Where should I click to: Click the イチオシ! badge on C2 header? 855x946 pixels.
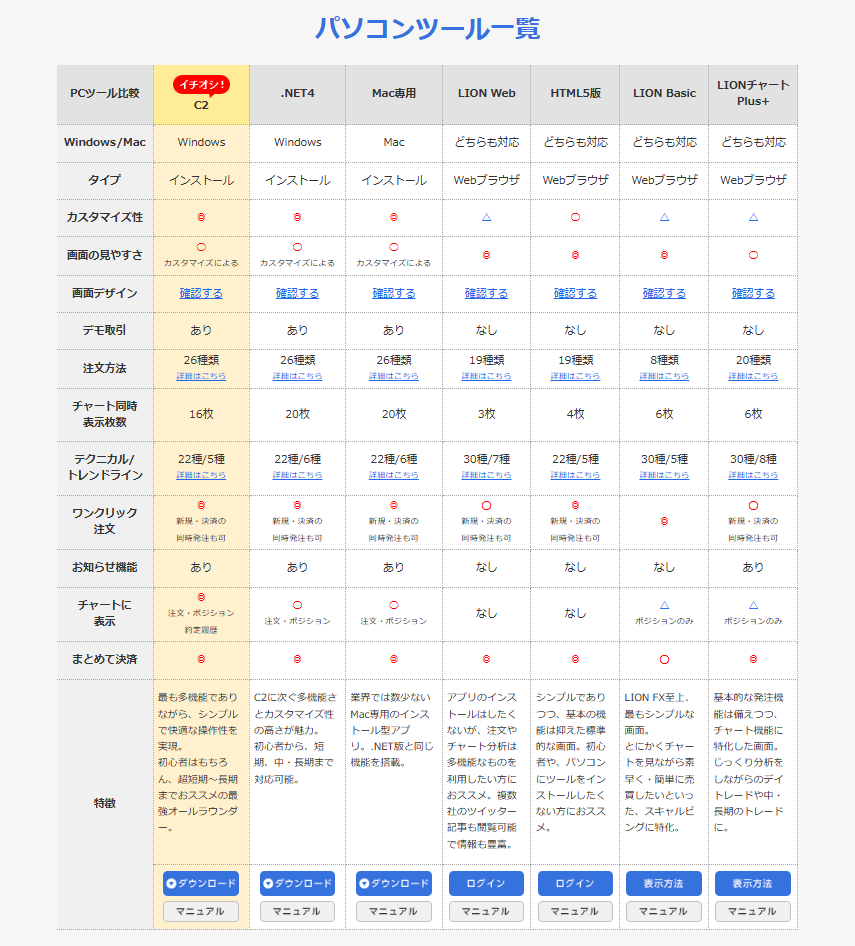pos(201,84)
